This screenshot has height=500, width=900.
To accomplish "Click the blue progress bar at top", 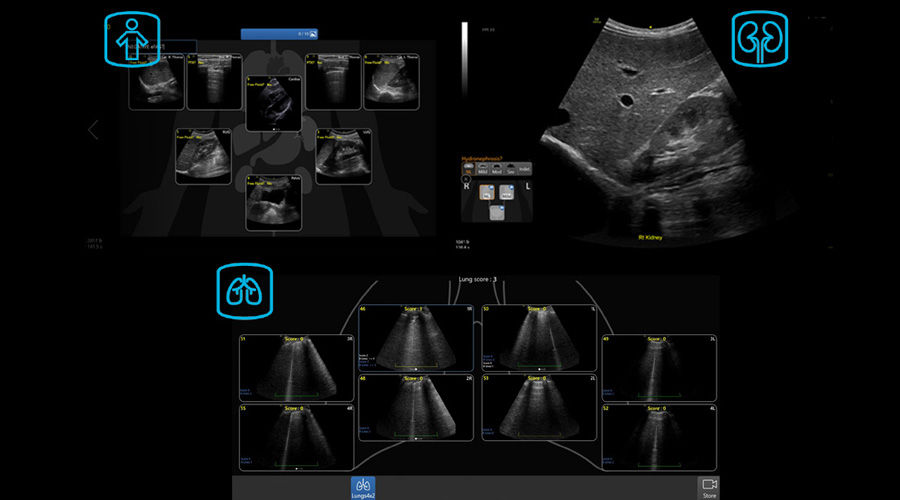I will [279, 33].
